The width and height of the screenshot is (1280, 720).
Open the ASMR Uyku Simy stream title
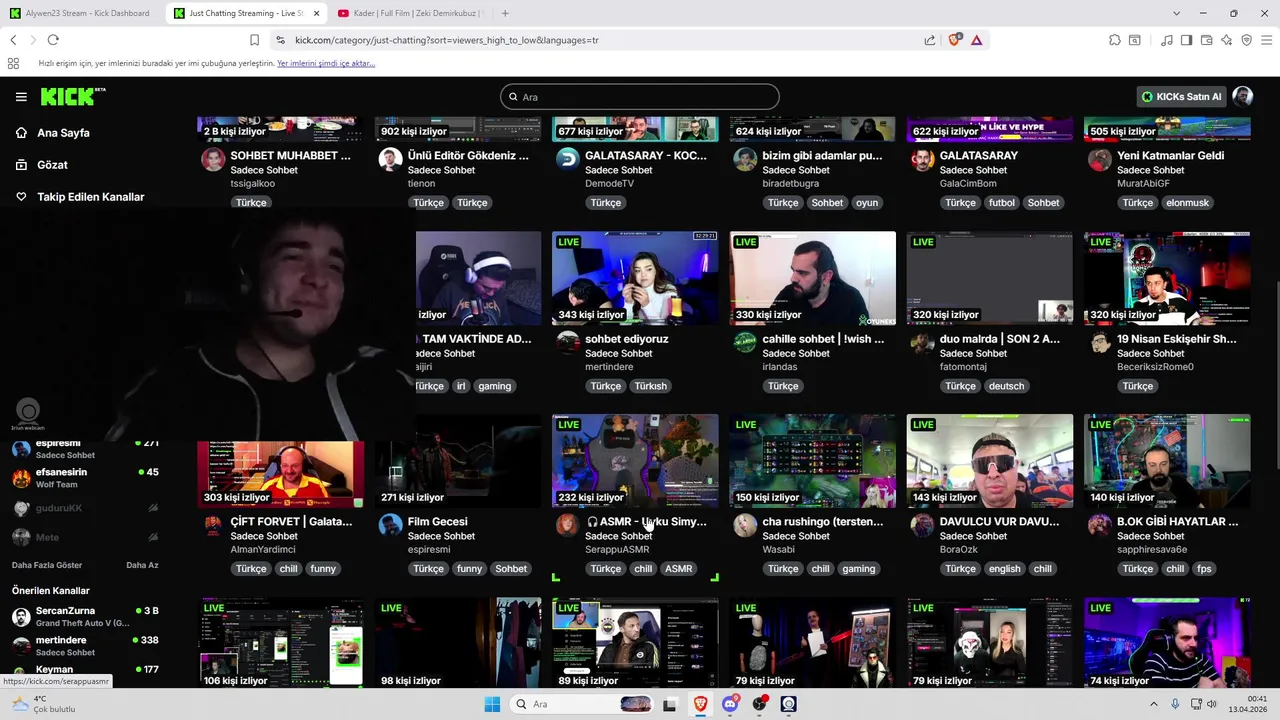click(646, 522)
